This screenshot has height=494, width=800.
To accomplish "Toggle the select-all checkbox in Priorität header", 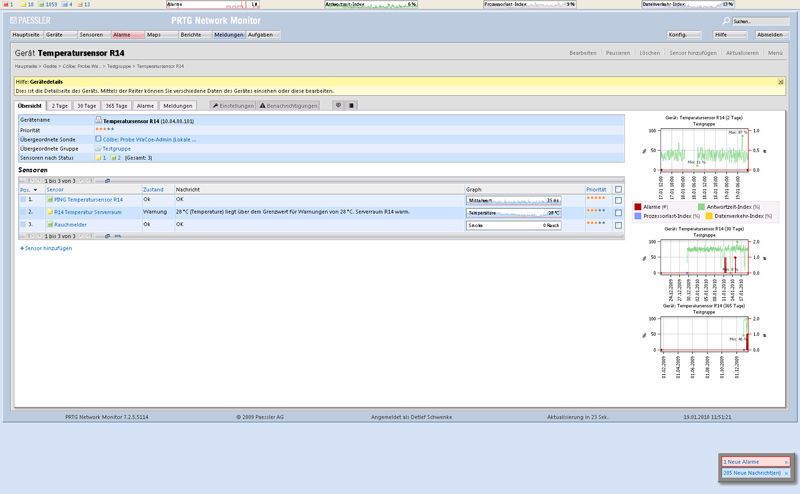I will [619, 188].
